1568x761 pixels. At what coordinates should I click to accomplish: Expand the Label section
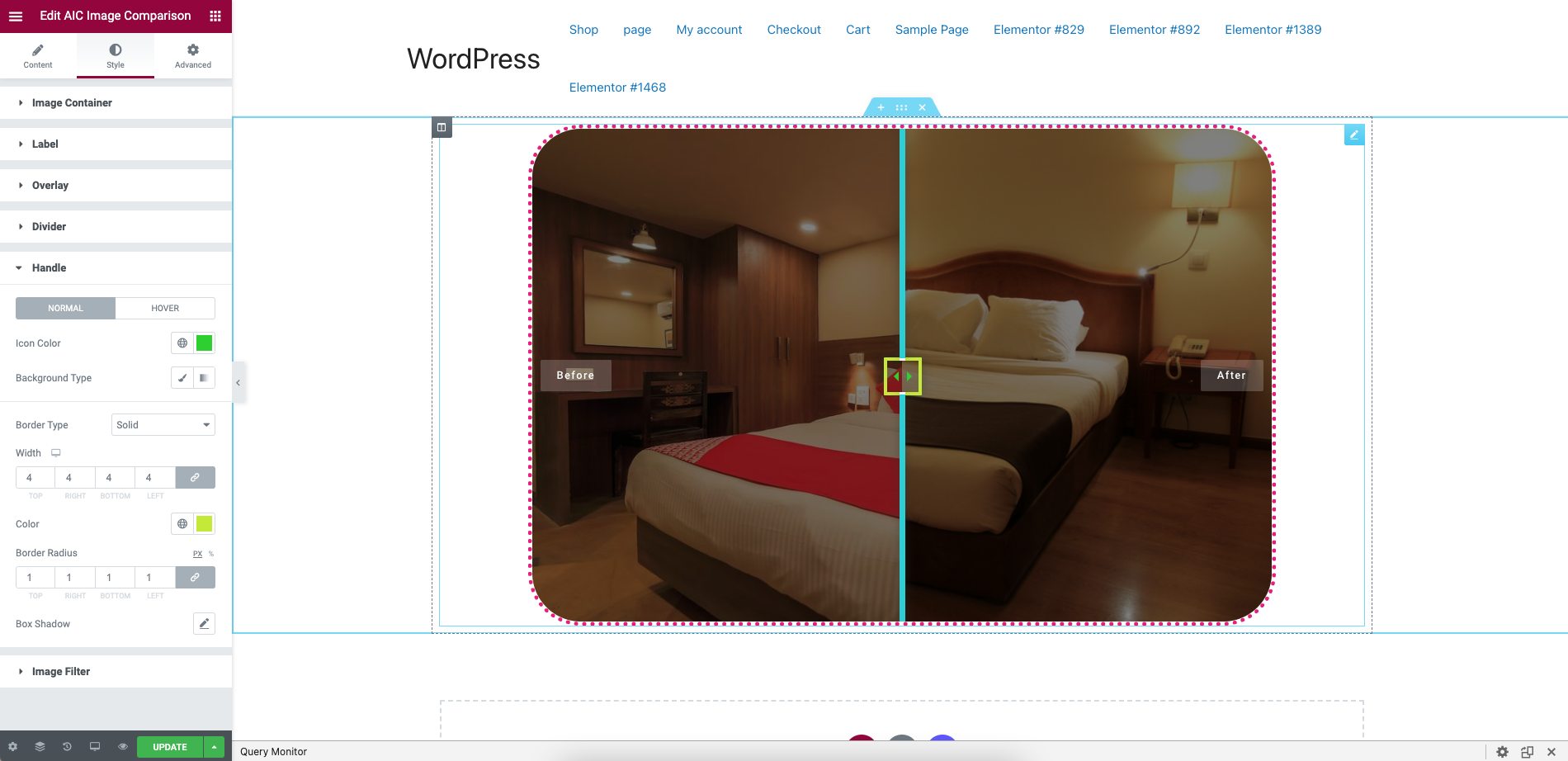116,144
